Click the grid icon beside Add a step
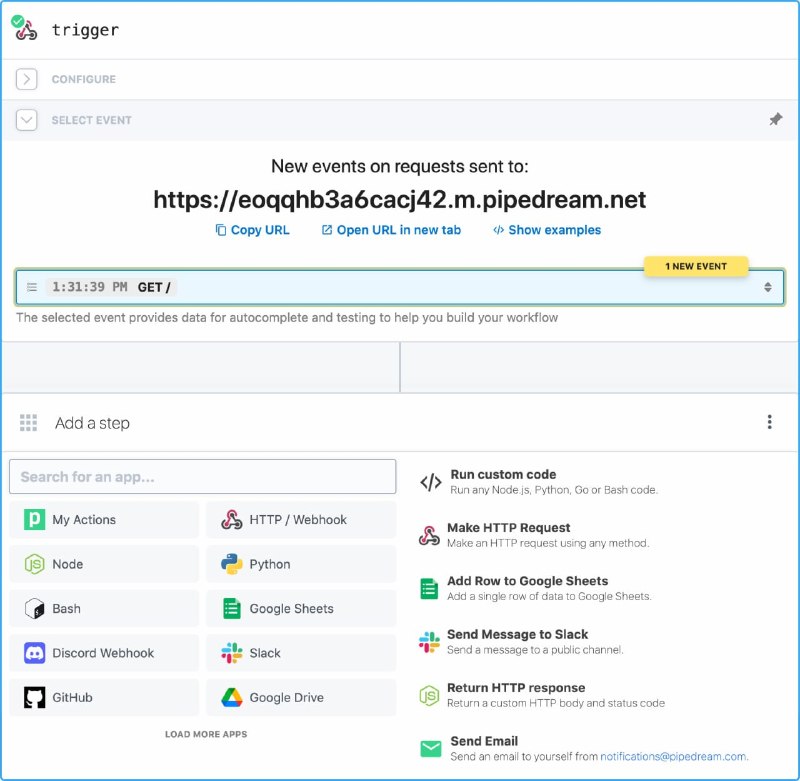Viewport: 800px width, 781px height. (28, 422)
